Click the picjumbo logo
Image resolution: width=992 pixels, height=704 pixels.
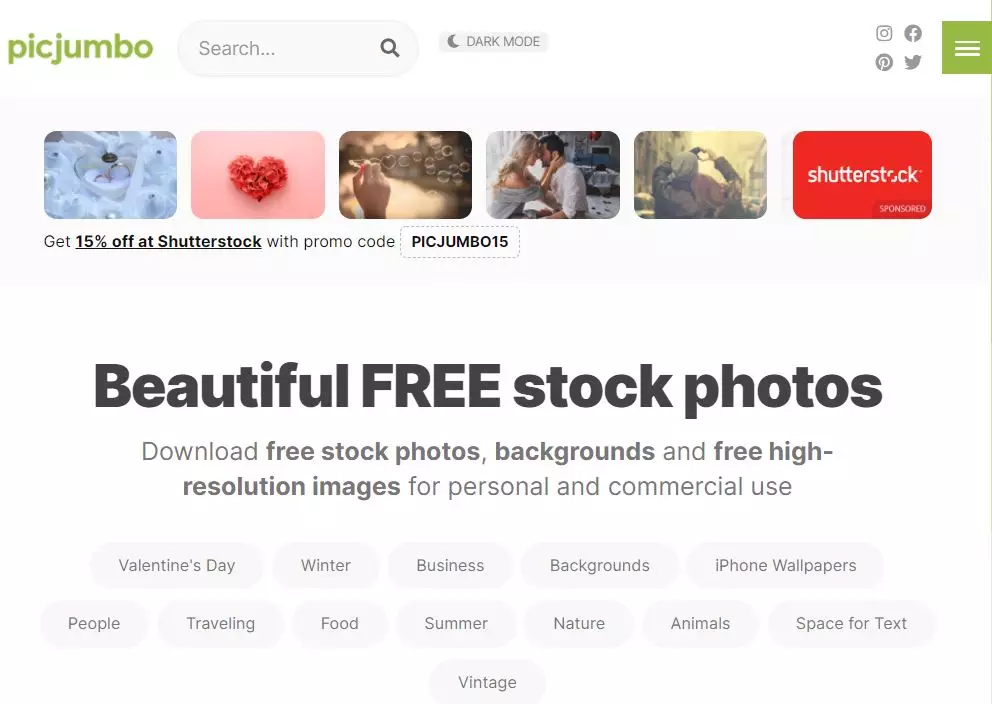click(x=80, y=48)
